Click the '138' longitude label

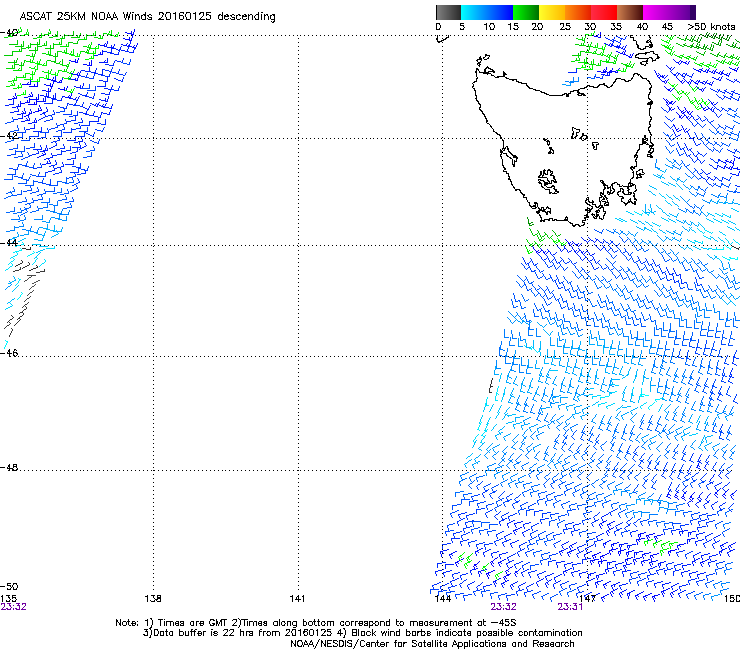click(153, 599)
